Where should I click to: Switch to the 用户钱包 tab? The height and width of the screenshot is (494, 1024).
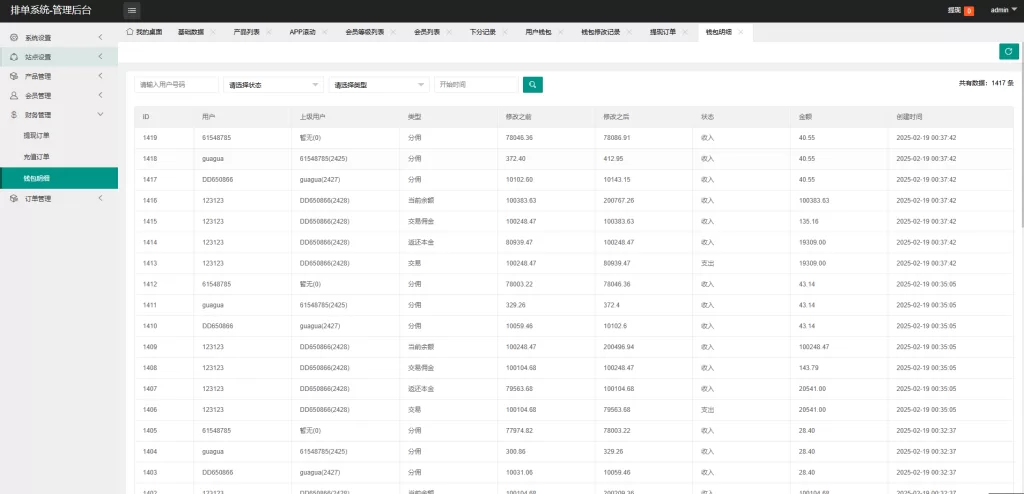tap(538, 32)
